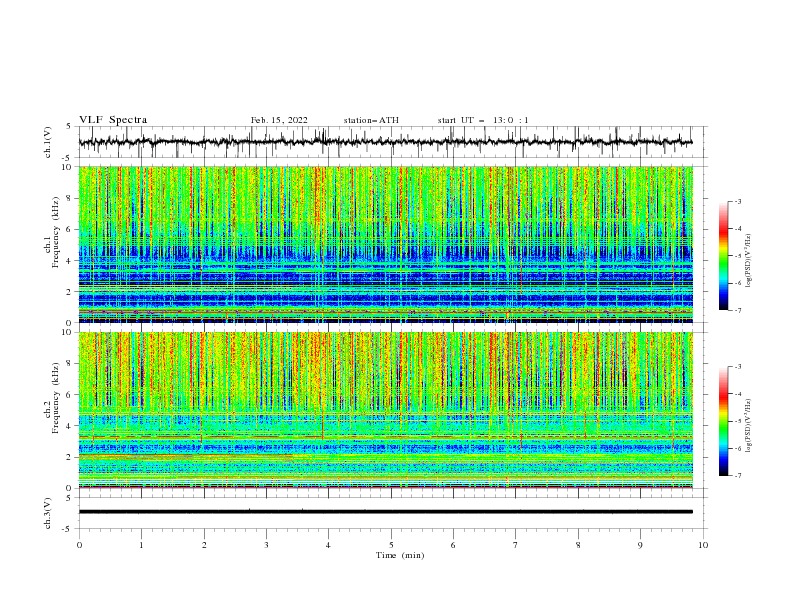Click the "Time (min)" axis title
The image size is (792, 612).
[x=400, y=555]
